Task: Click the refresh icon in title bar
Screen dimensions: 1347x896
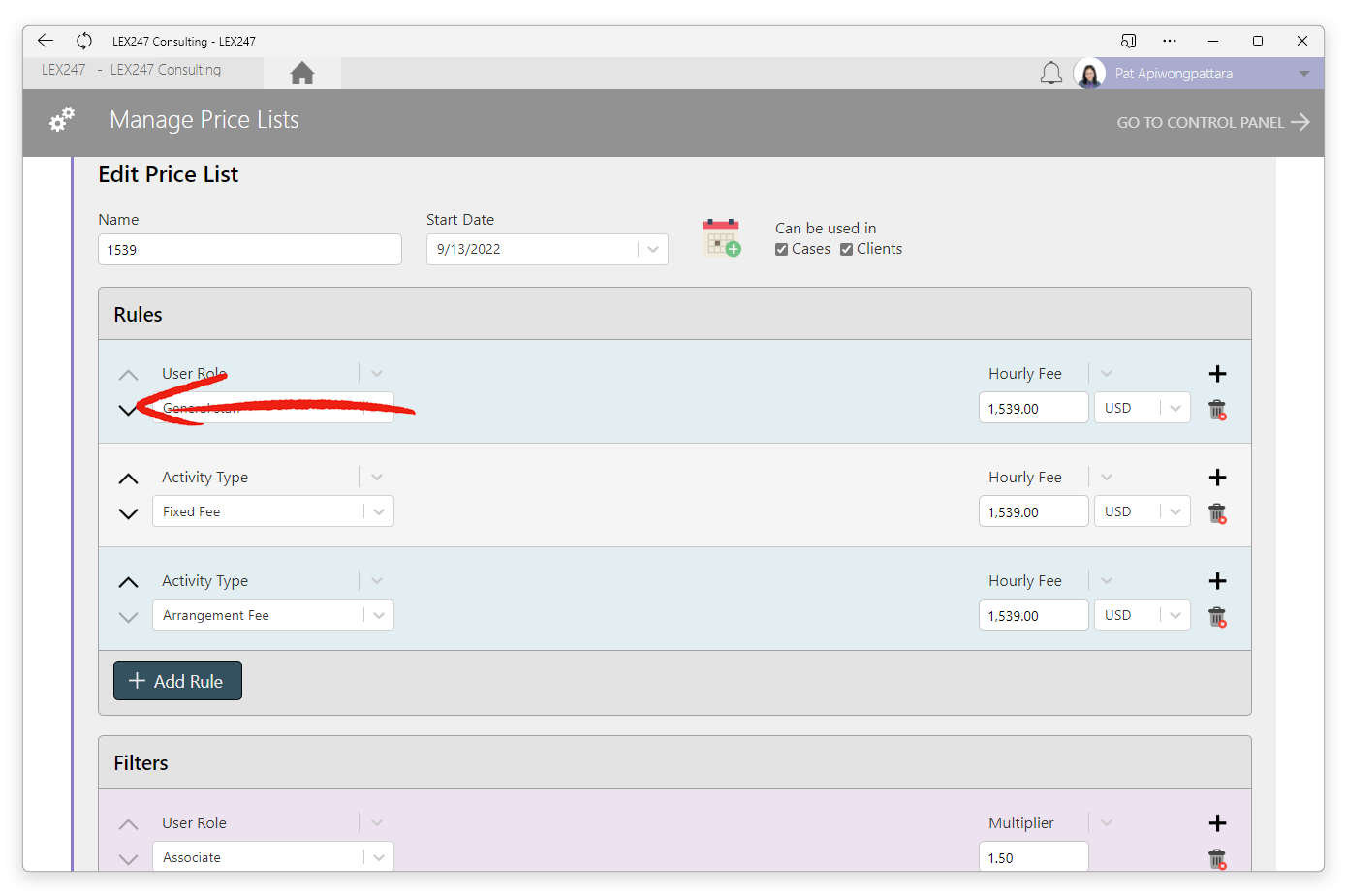Action: tap(84, 41)
